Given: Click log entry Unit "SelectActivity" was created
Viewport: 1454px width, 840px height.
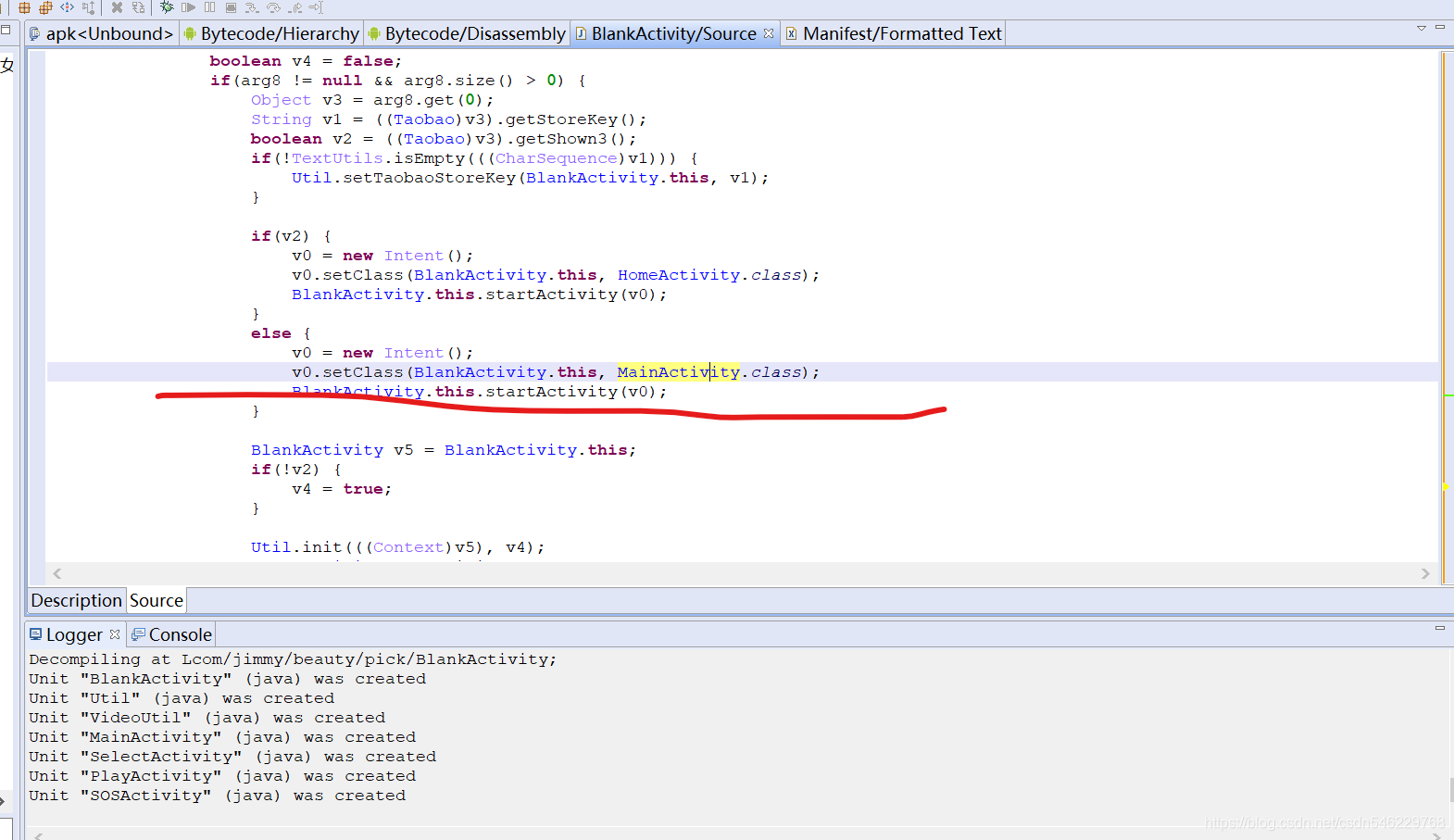Looking at the screenshot, I should click(x=232, y=757).
